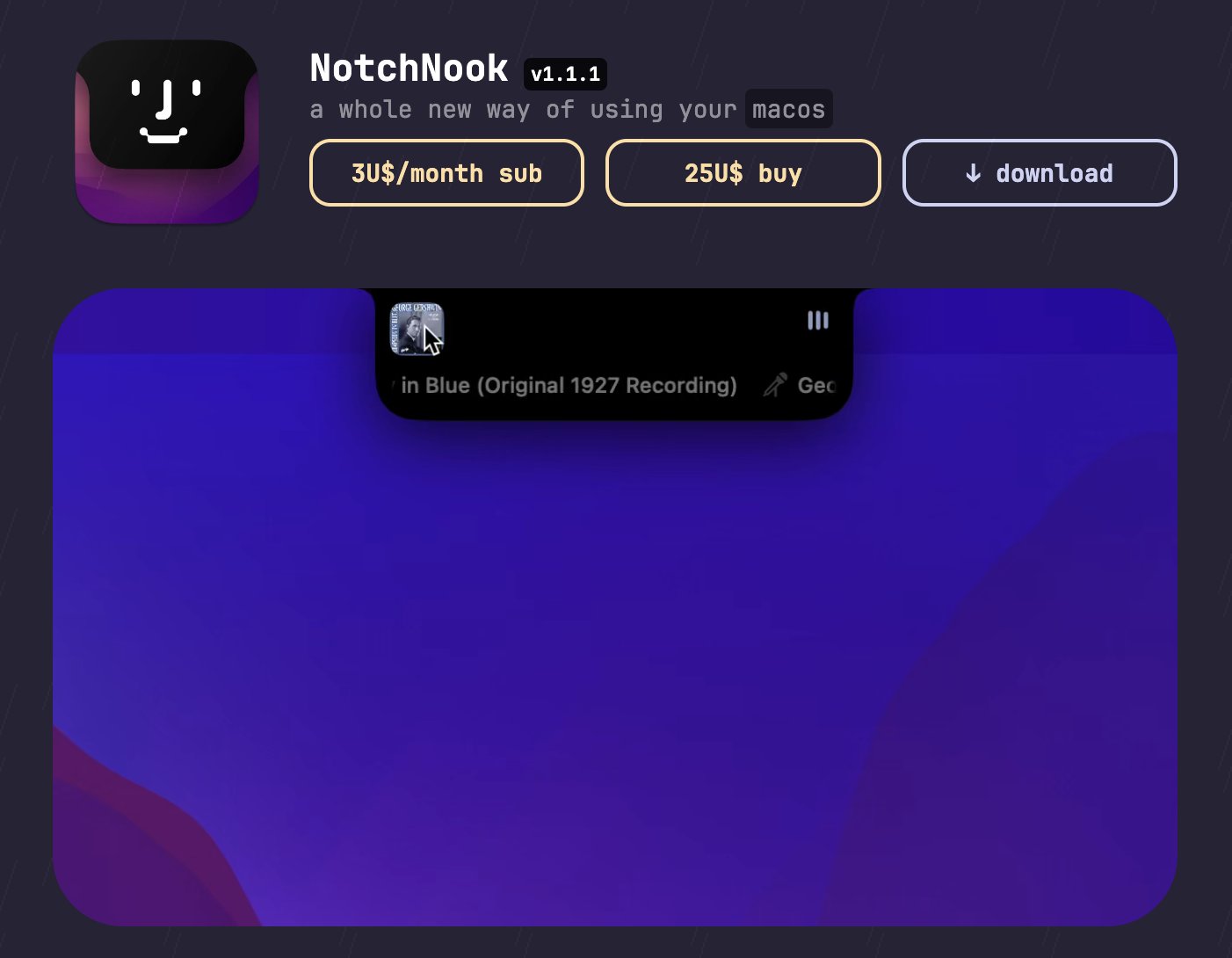The width and height of the screenshot is (1232, 958).
Task: Click the NotchNook title heading
Action: click(x=408, y=68)
